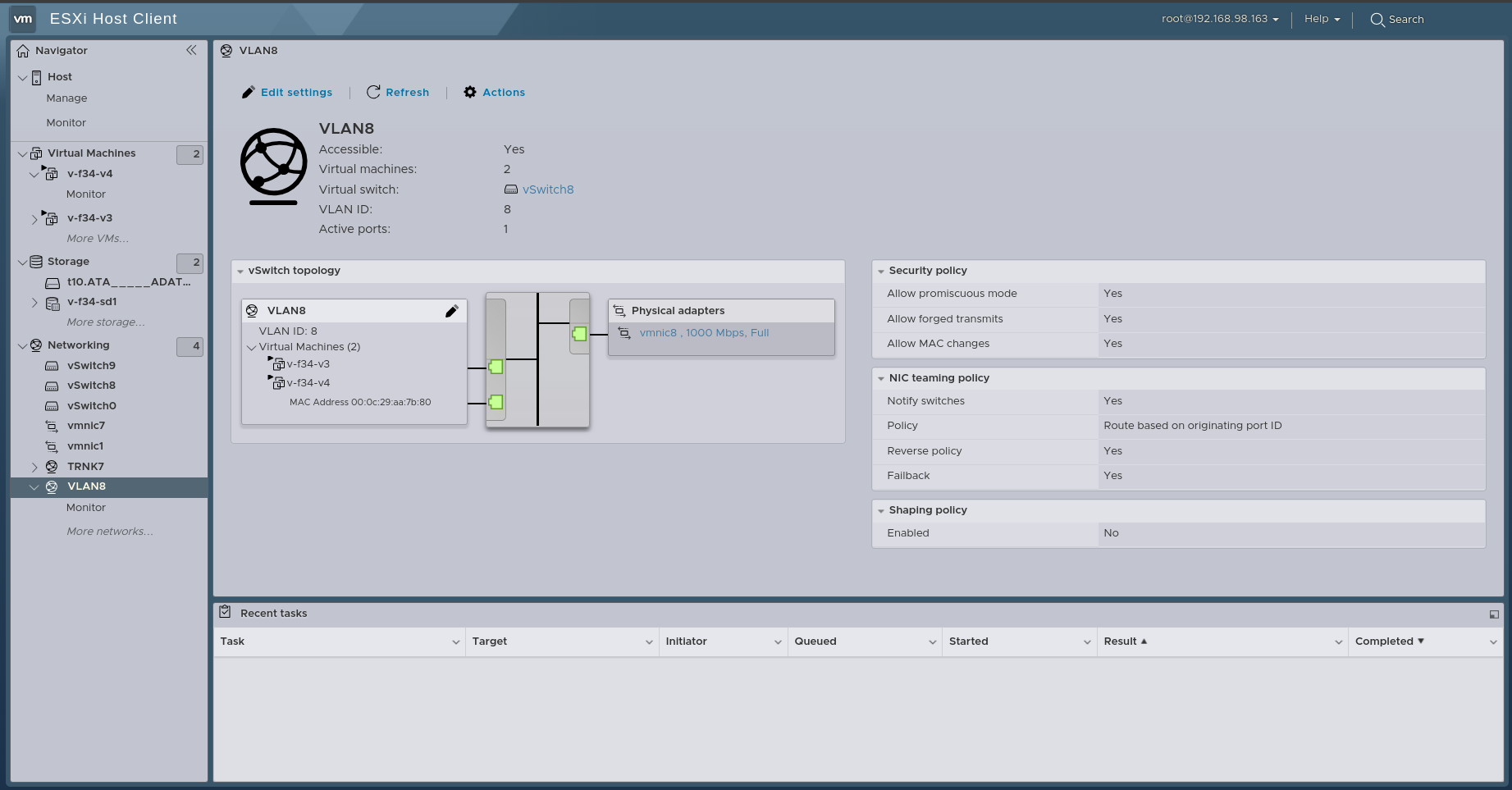The height and width of the screenshot is (790, 1512).
Task: Minimize the Recent tasks panel icon
Action: [1494, 614]
